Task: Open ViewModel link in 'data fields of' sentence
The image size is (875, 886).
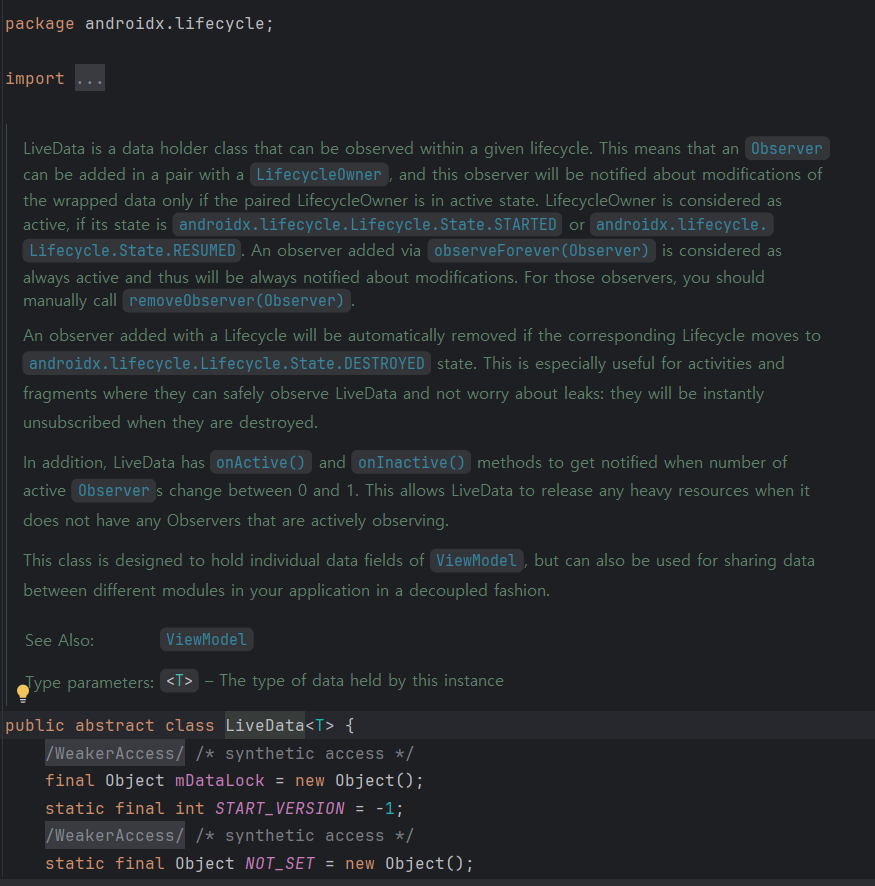Action: (476, 561)
